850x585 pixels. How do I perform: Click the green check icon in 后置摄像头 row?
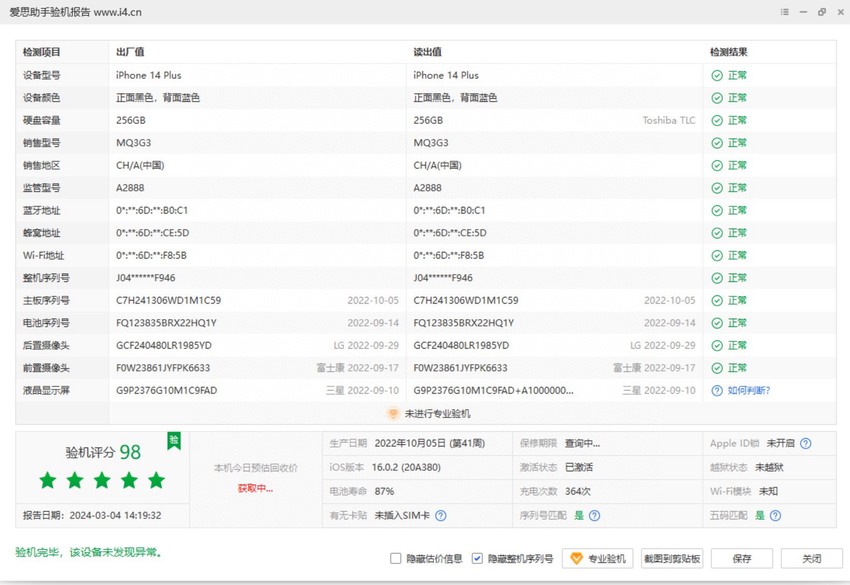click(x=717, y=345)
